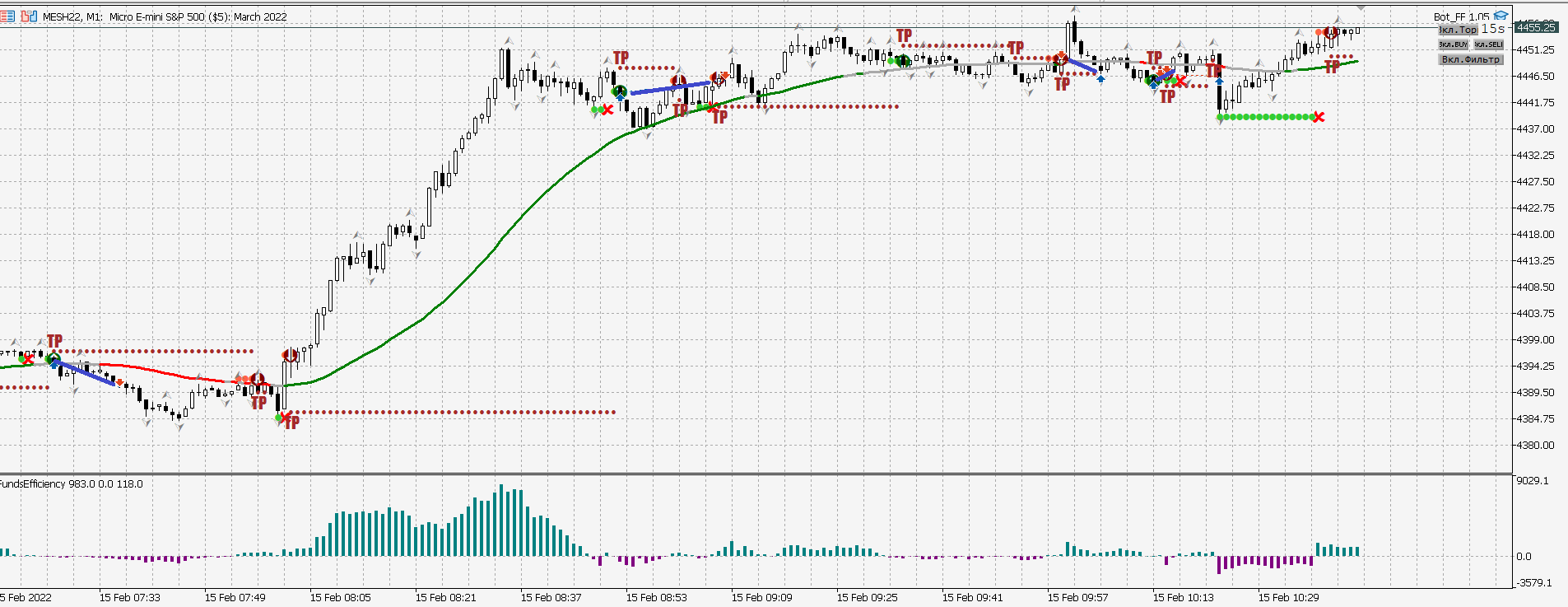Click the 15 Feb 08:21 time label
Image resolution: width=1568 pixels, height=607 pixels.
446,597
